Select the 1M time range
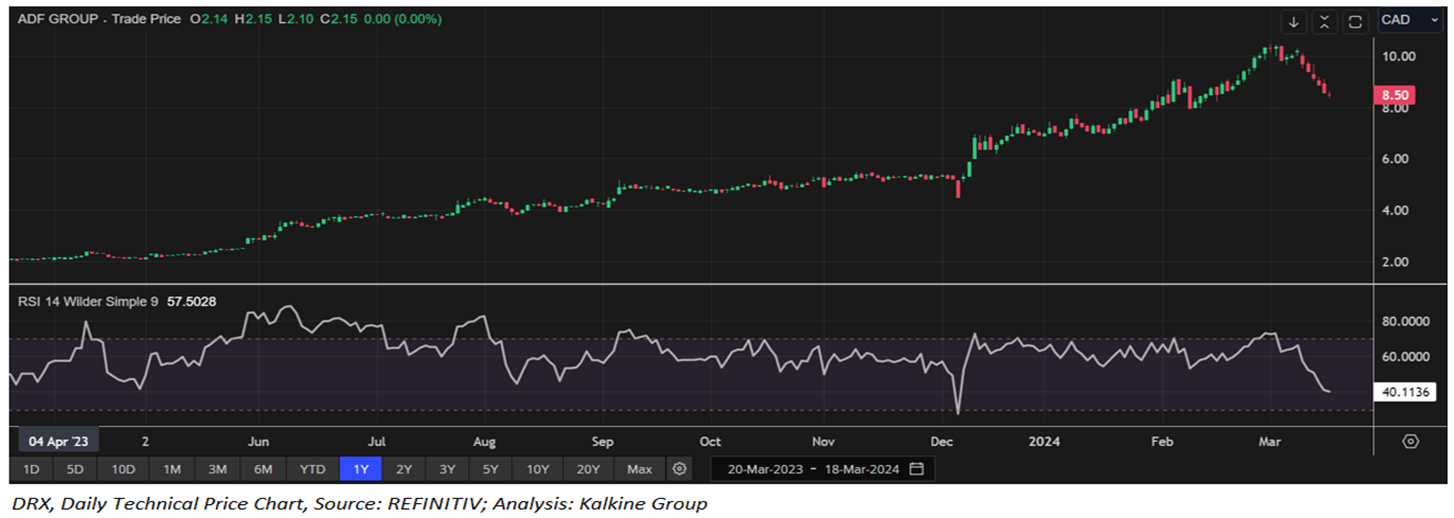The height and width of the screenshot is (518, 1454). [x=172, y=469]
